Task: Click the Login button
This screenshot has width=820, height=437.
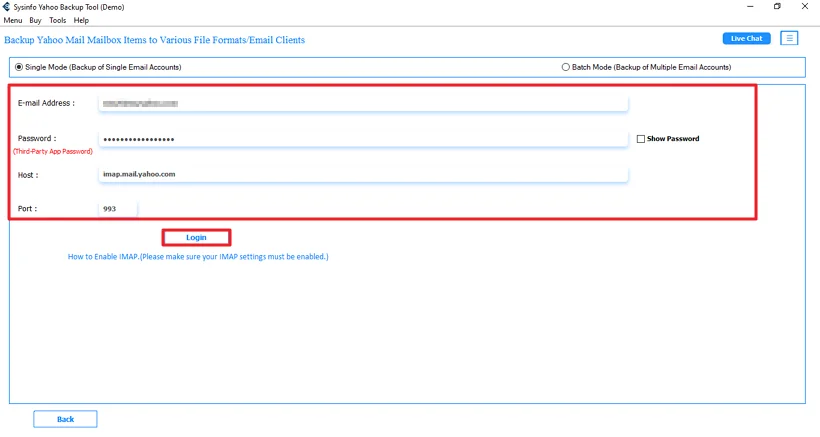Action: tap(196, 237)
